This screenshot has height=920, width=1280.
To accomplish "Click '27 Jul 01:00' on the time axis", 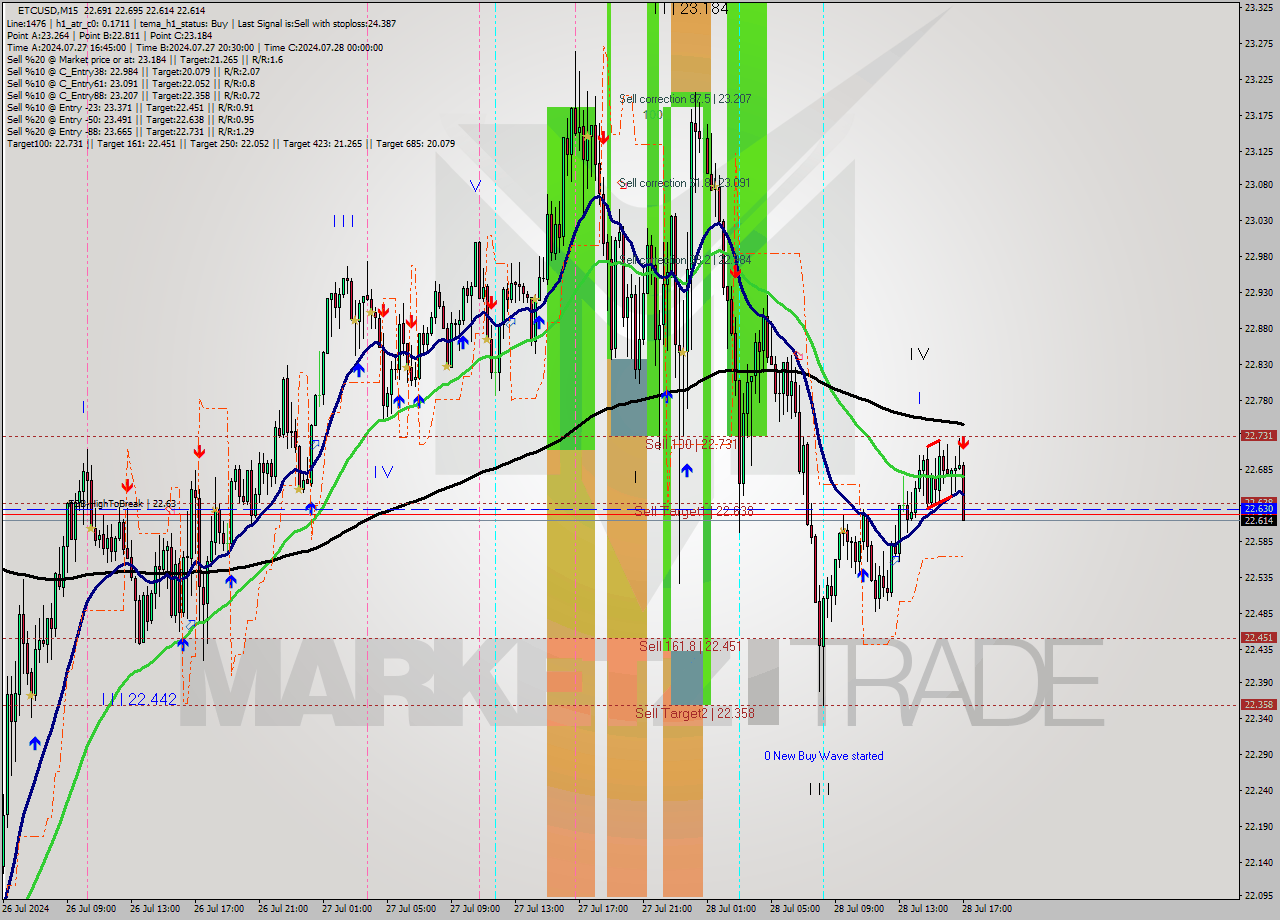I will click(347, 910).
